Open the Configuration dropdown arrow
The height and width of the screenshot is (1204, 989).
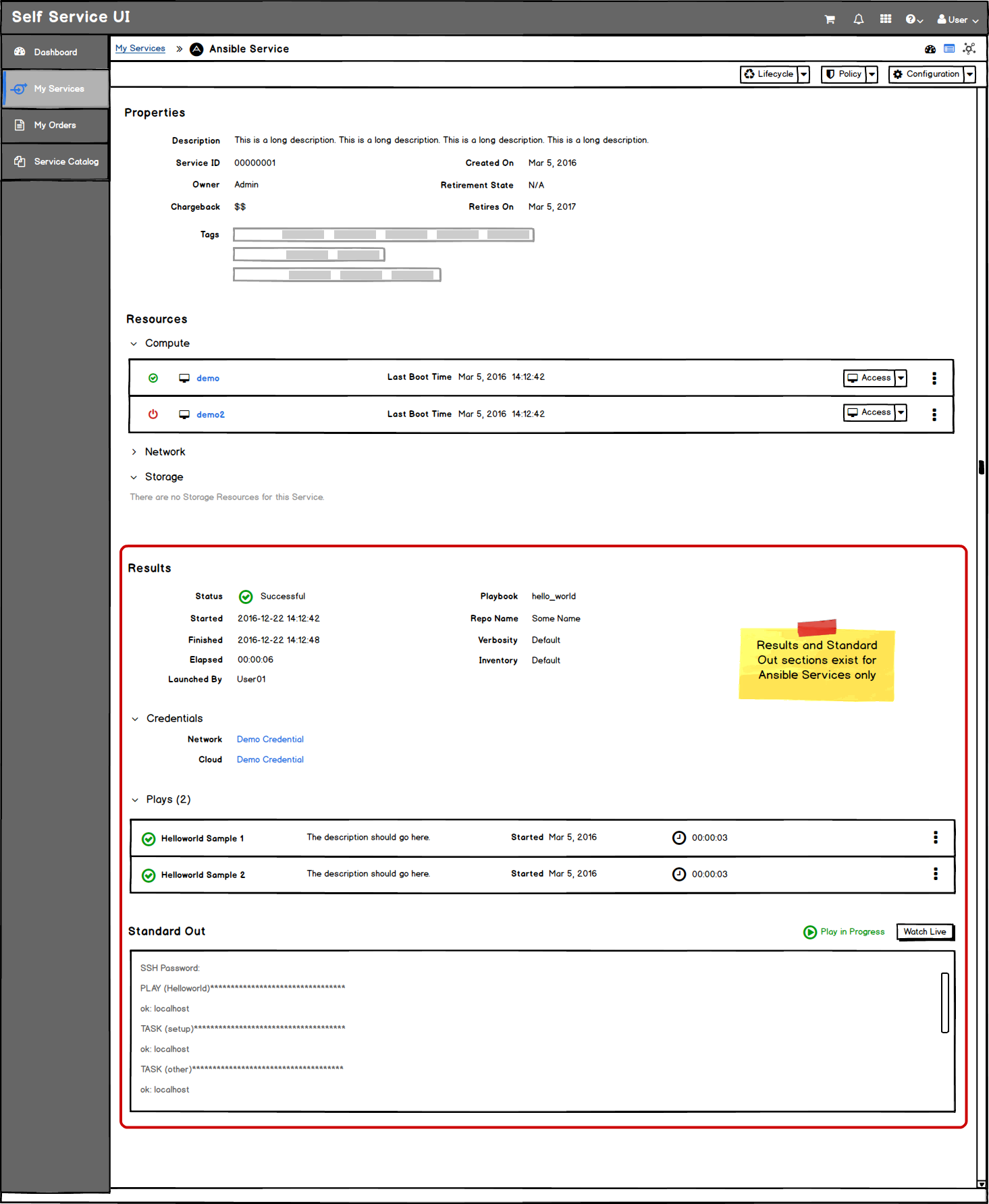[969, 74]
